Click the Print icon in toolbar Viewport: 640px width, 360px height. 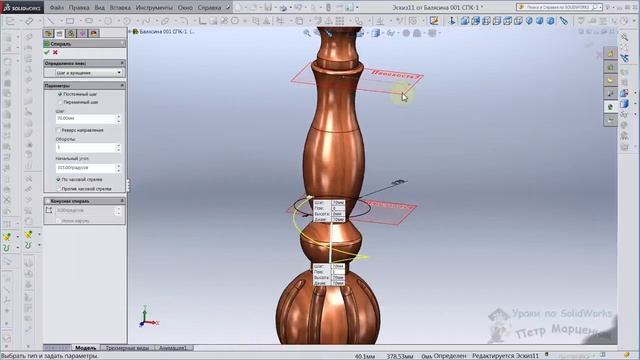click(x=283, y=7)
